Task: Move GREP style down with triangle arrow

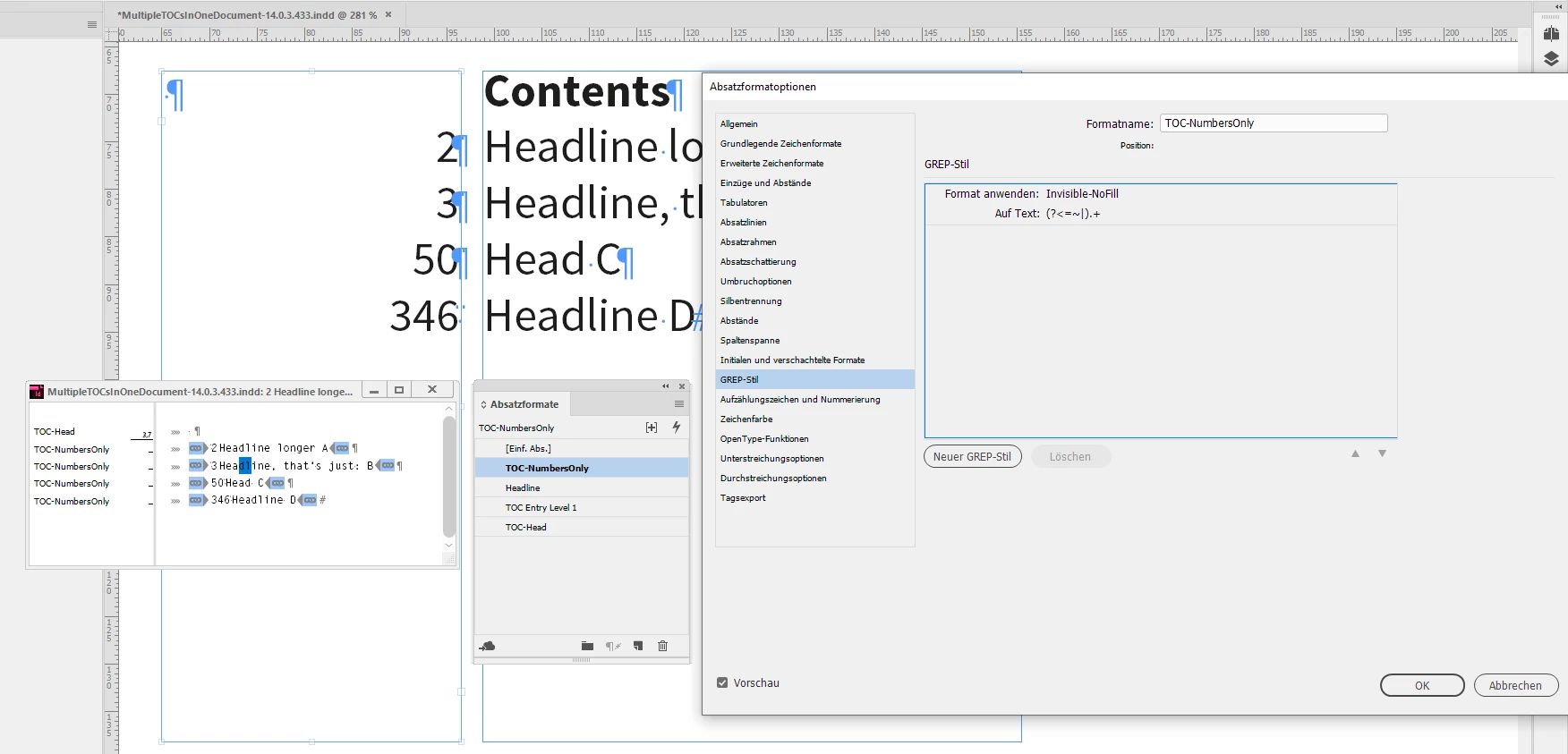Action: [x=1382, y=453]
